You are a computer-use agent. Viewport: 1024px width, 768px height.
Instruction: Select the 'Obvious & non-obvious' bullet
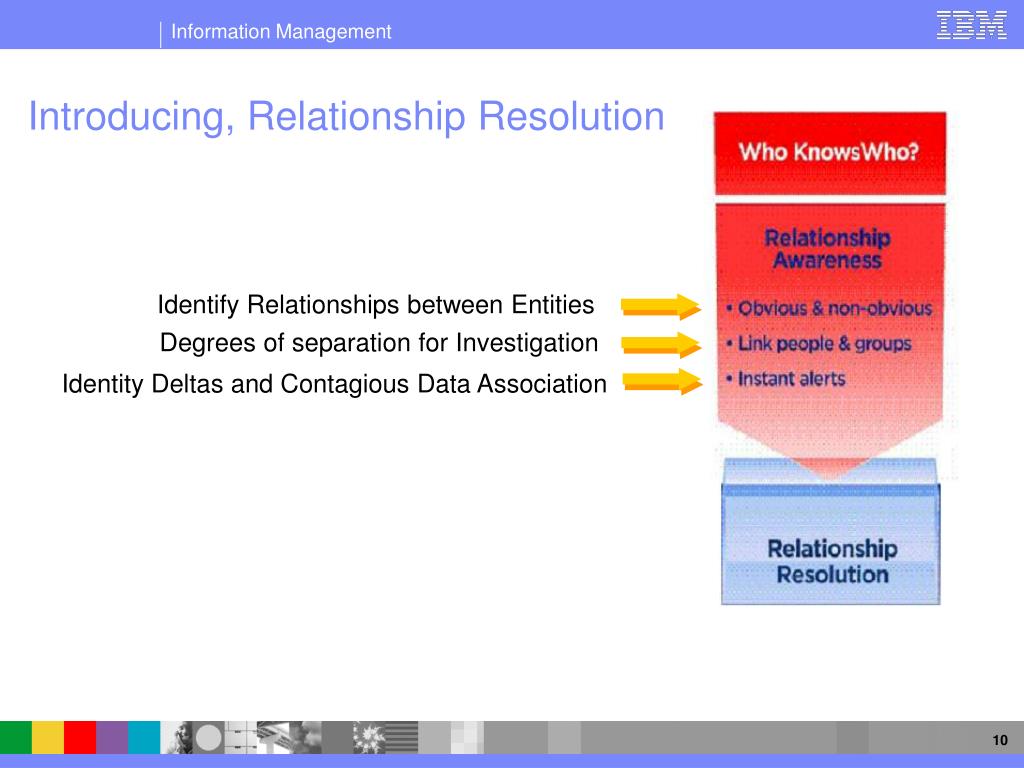[829, 308]
